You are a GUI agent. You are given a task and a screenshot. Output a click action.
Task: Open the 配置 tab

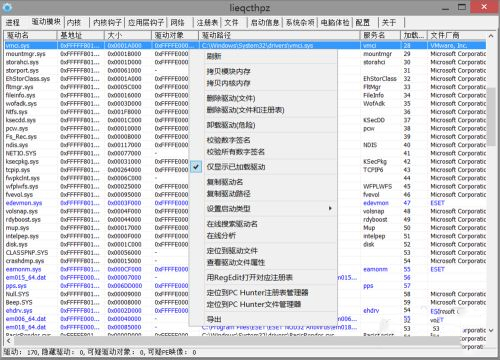(x=363, y=22)
